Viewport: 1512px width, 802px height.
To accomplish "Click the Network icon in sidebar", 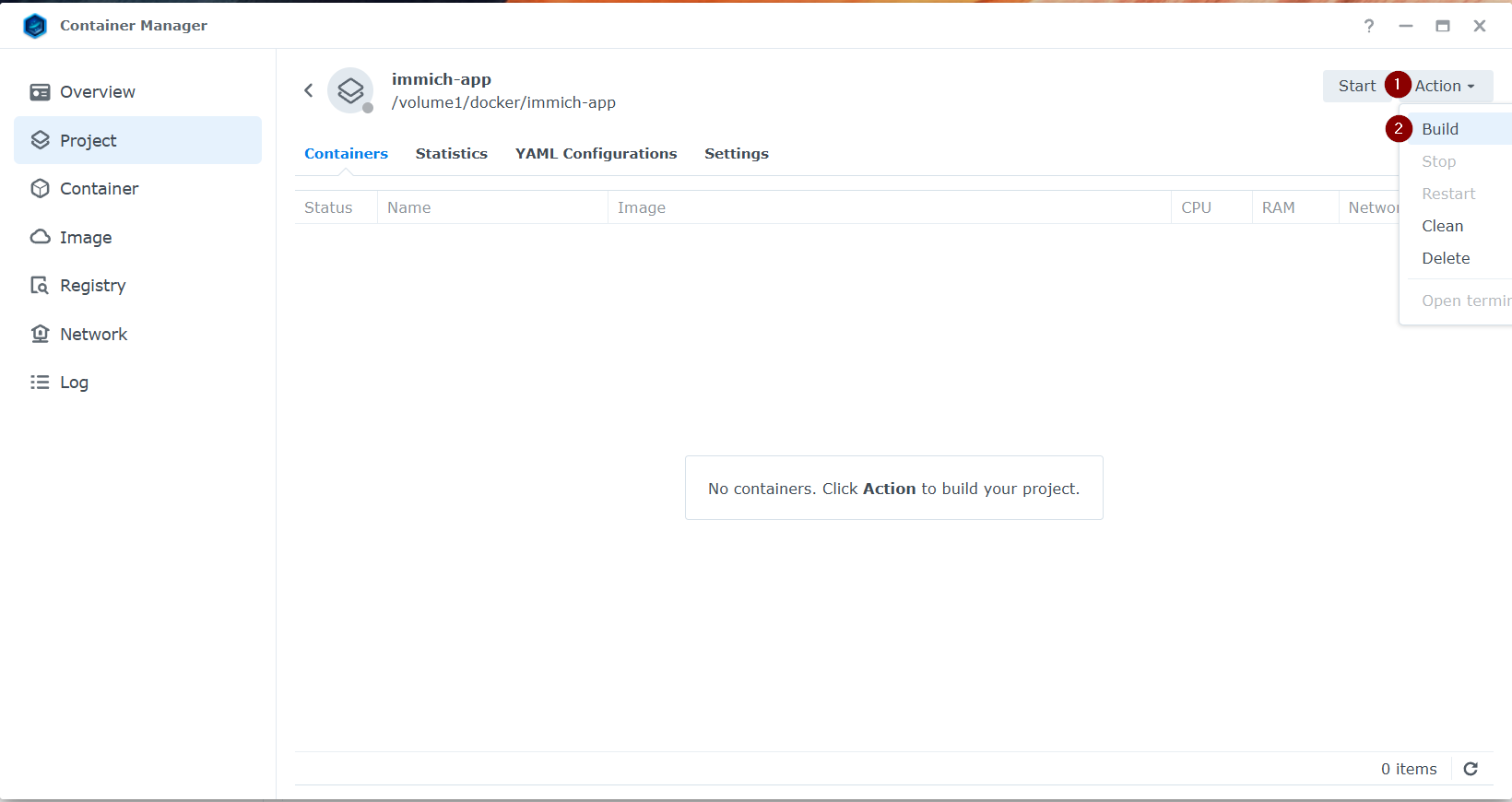I will click(40, 334).
